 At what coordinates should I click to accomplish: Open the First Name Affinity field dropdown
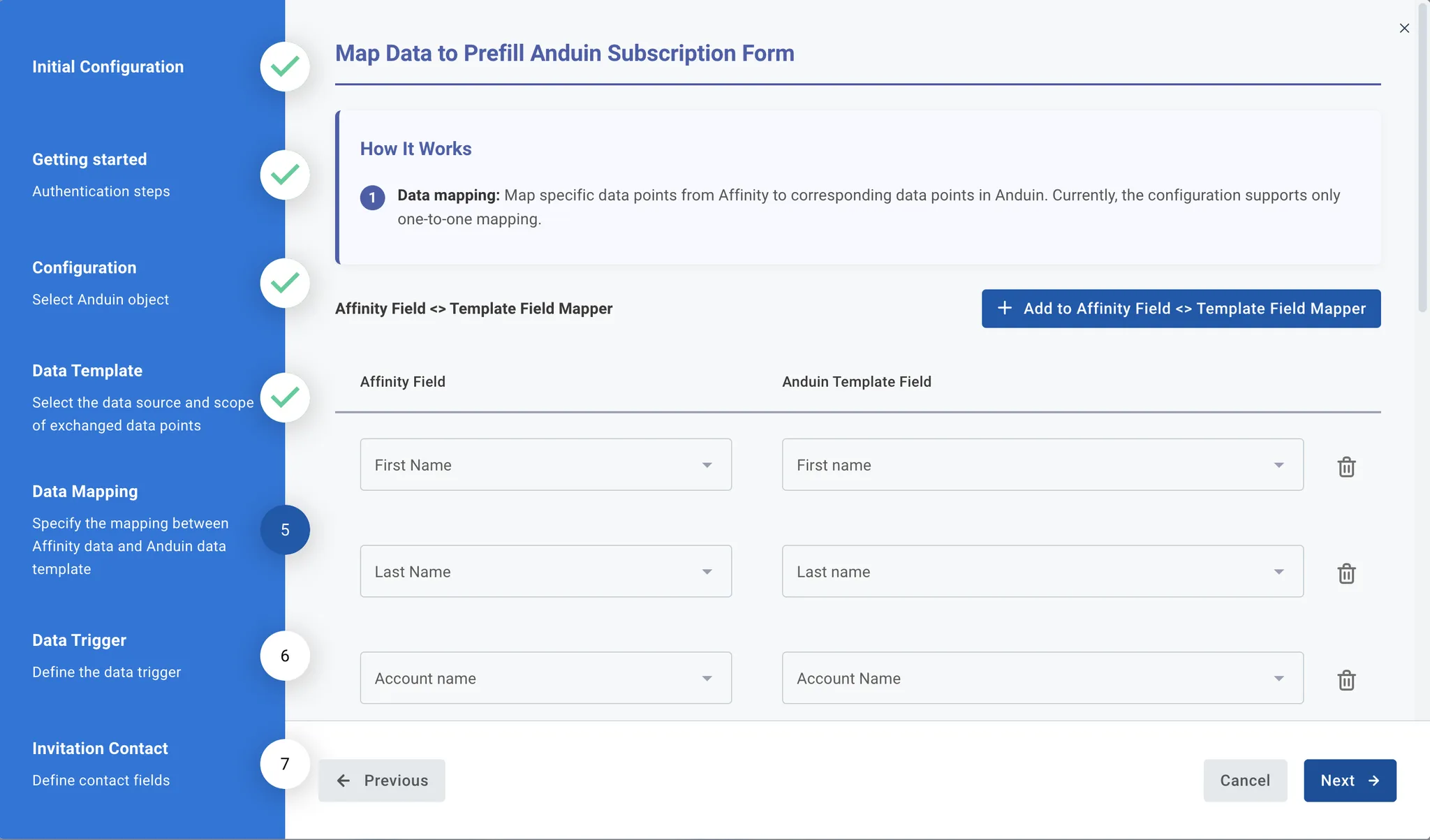(545, 464)
